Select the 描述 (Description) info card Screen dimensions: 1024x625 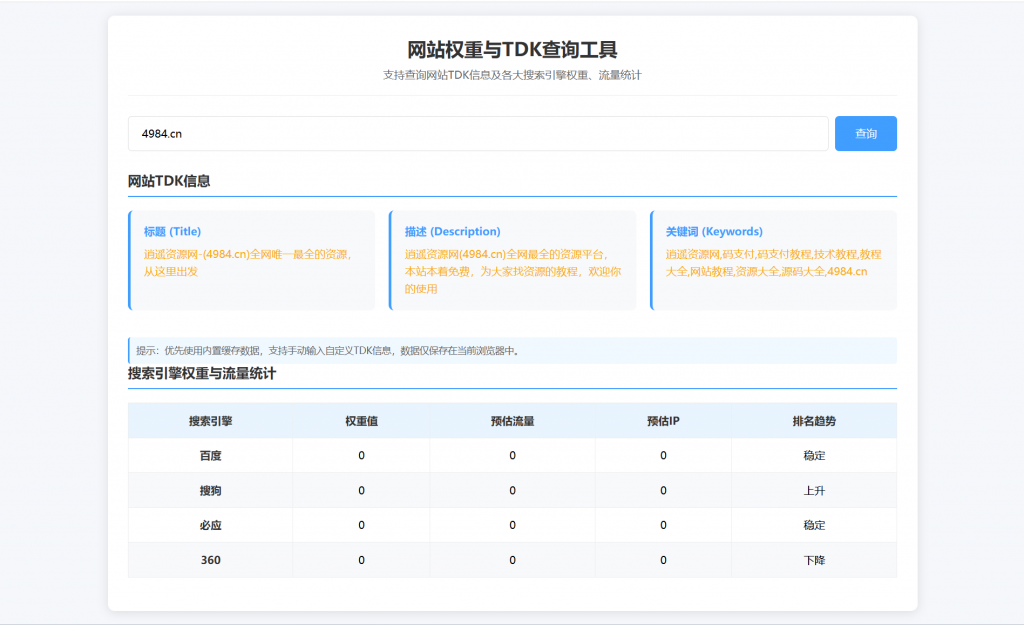coord(512,259)
